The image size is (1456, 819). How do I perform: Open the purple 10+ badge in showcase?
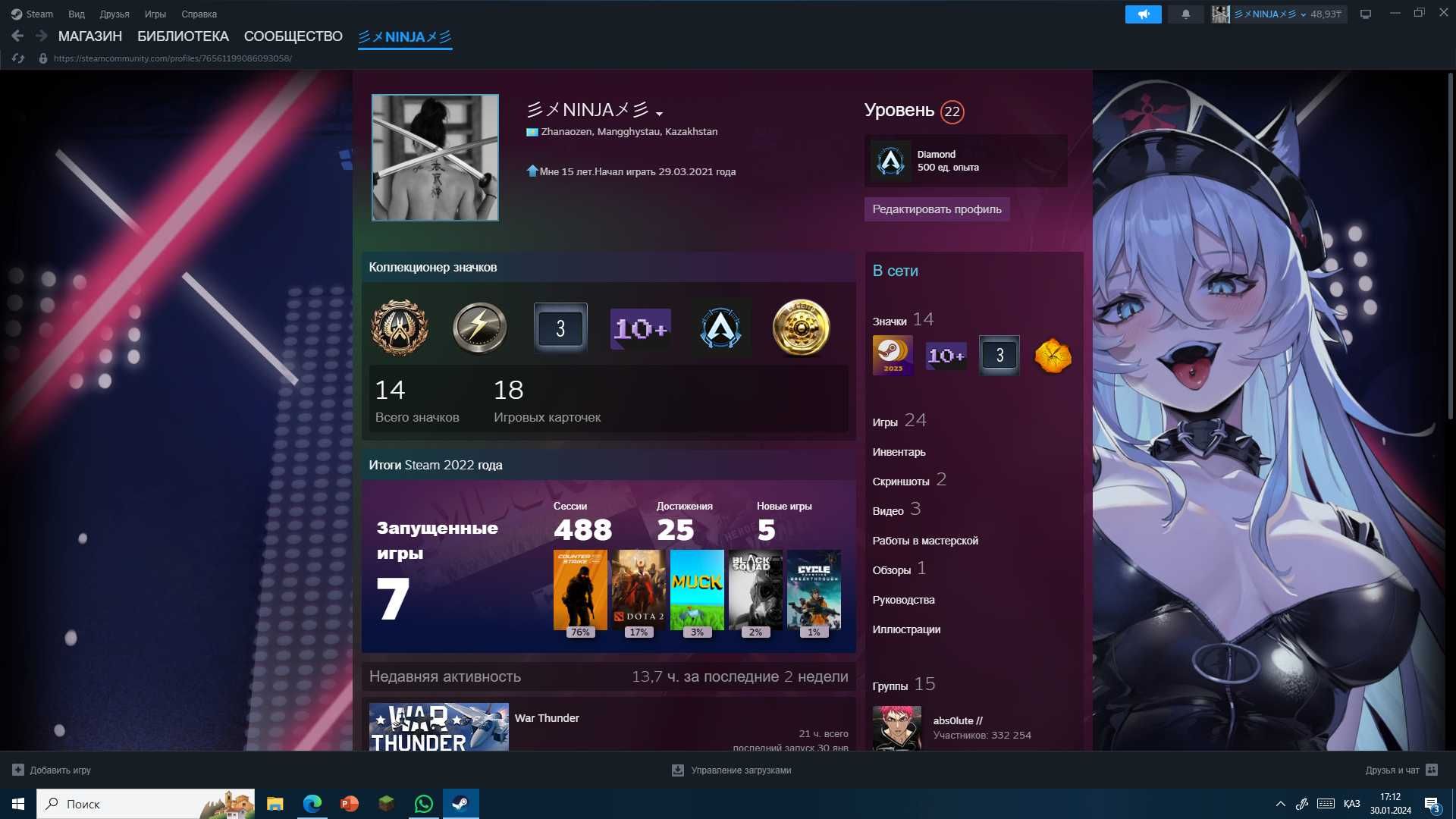click(x=641, y=328)
